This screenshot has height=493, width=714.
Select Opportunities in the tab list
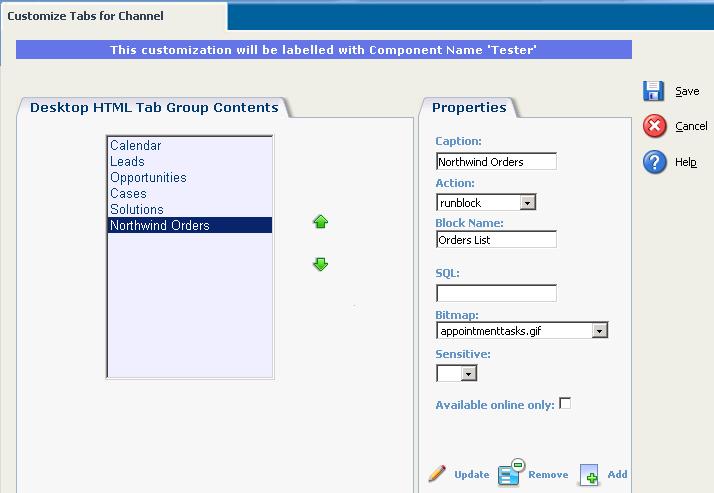(x=190, y=177)
